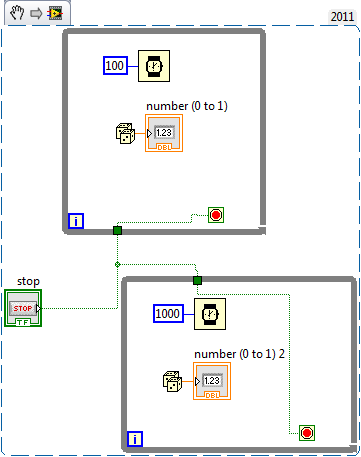The image size is (361, 457).
Task: Select the random number dice in top loop
Action: point(125,133)
